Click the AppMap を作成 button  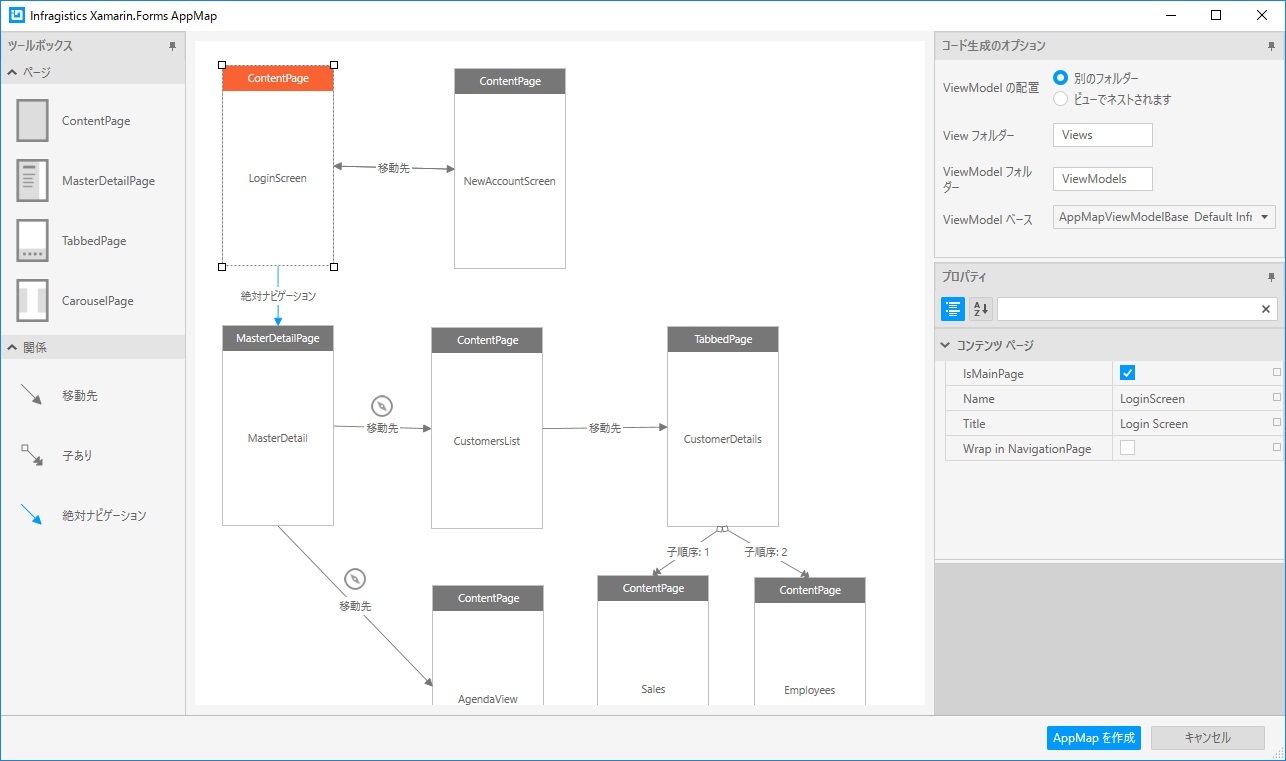click(x=1094, y=738)
